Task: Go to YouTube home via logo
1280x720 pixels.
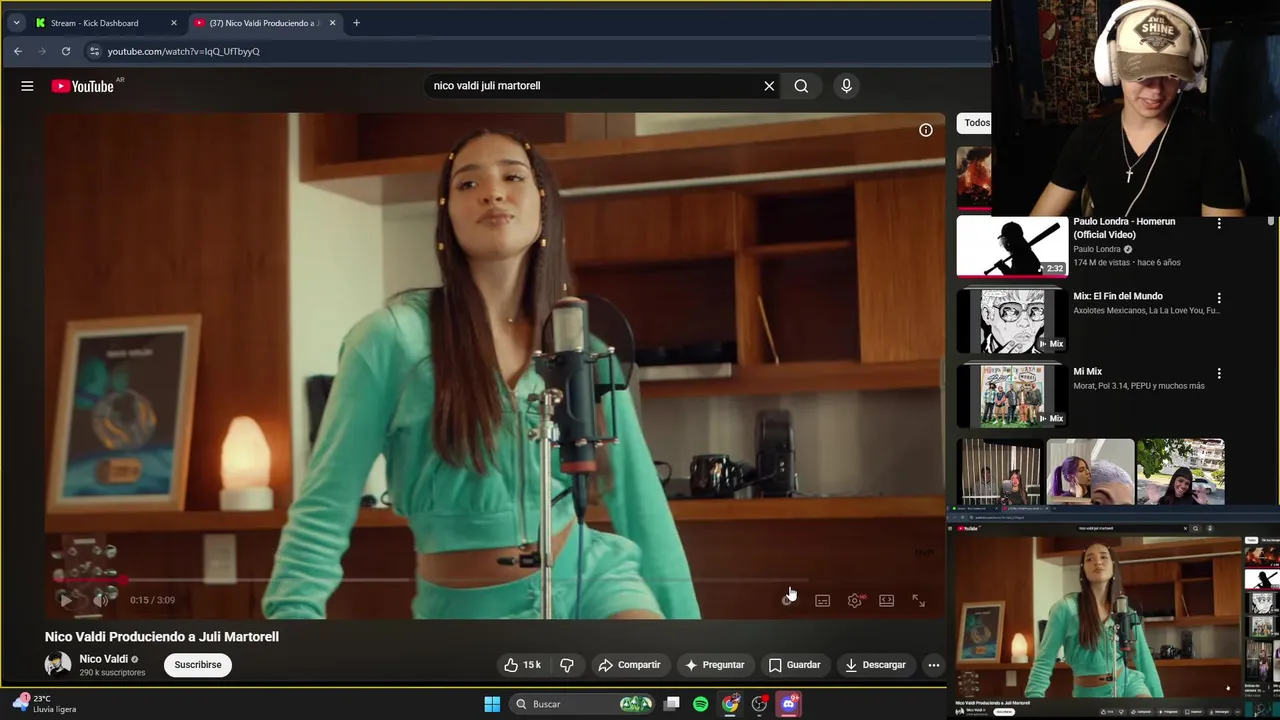Action: pos(83,86)
